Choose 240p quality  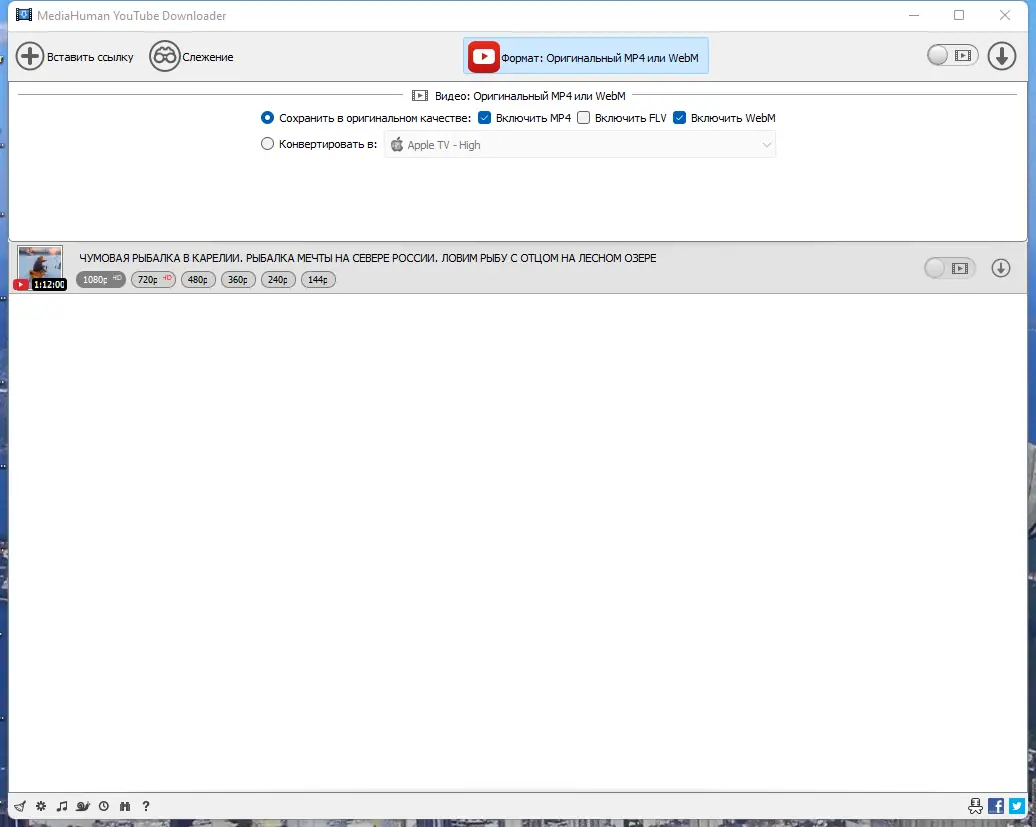[278, 279]
